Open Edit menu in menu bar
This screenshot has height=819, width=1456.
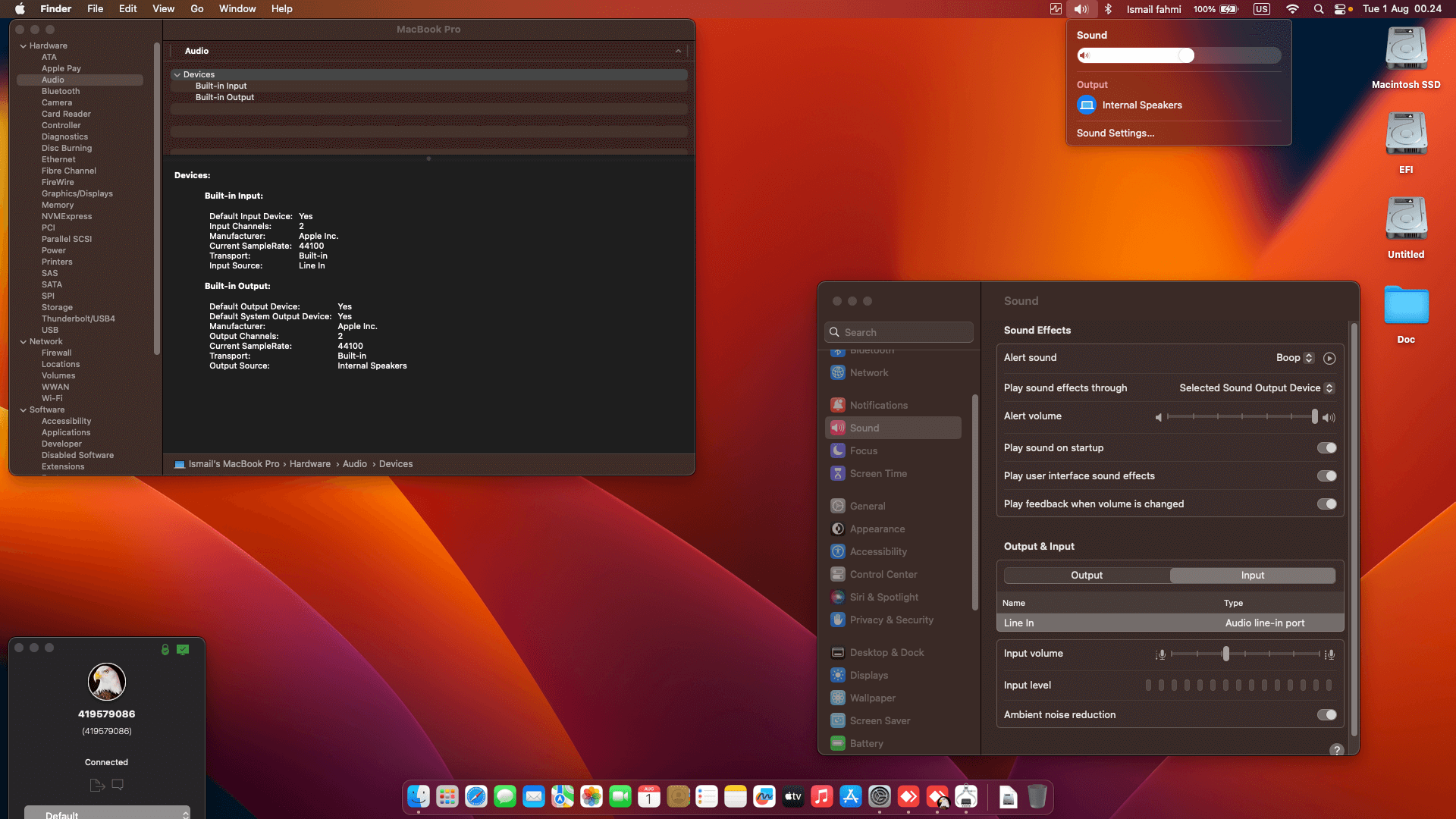(x=128, y=9)
